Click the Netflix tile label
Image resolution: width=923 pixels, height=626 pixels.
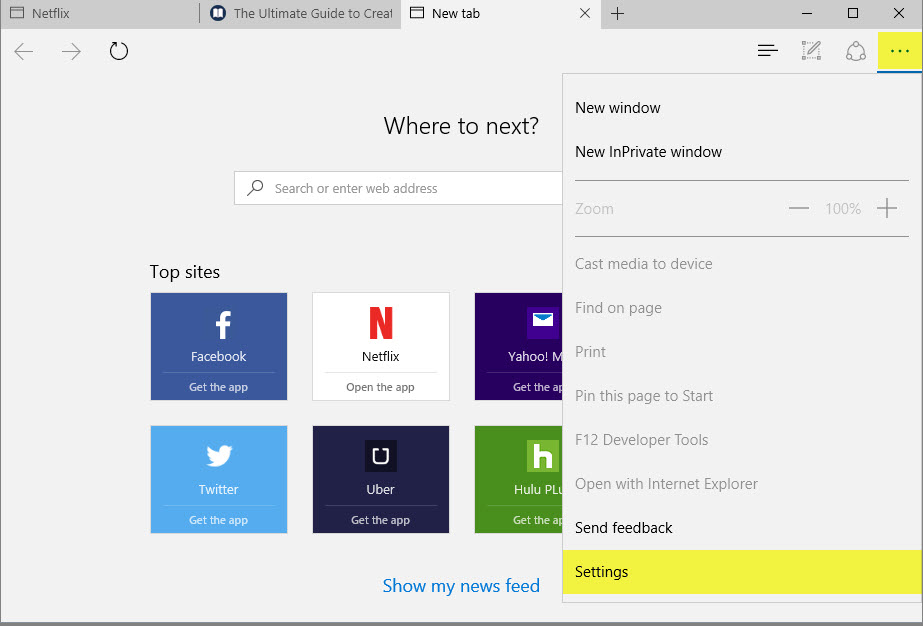381,356
